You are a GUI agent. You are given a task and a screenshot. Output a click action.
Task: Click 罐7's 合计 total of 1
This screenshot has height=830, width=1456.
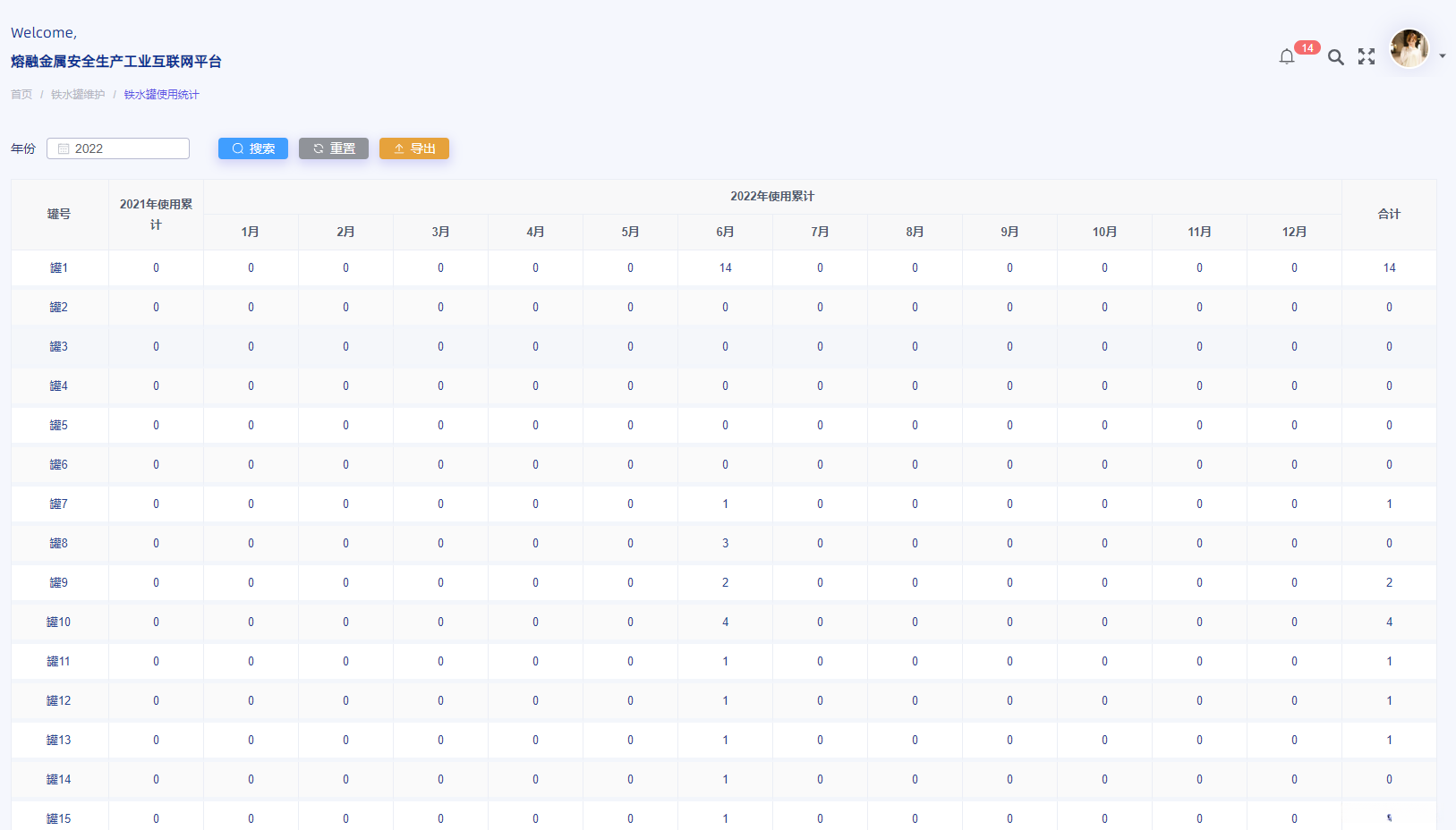(x=1390, y=504)
